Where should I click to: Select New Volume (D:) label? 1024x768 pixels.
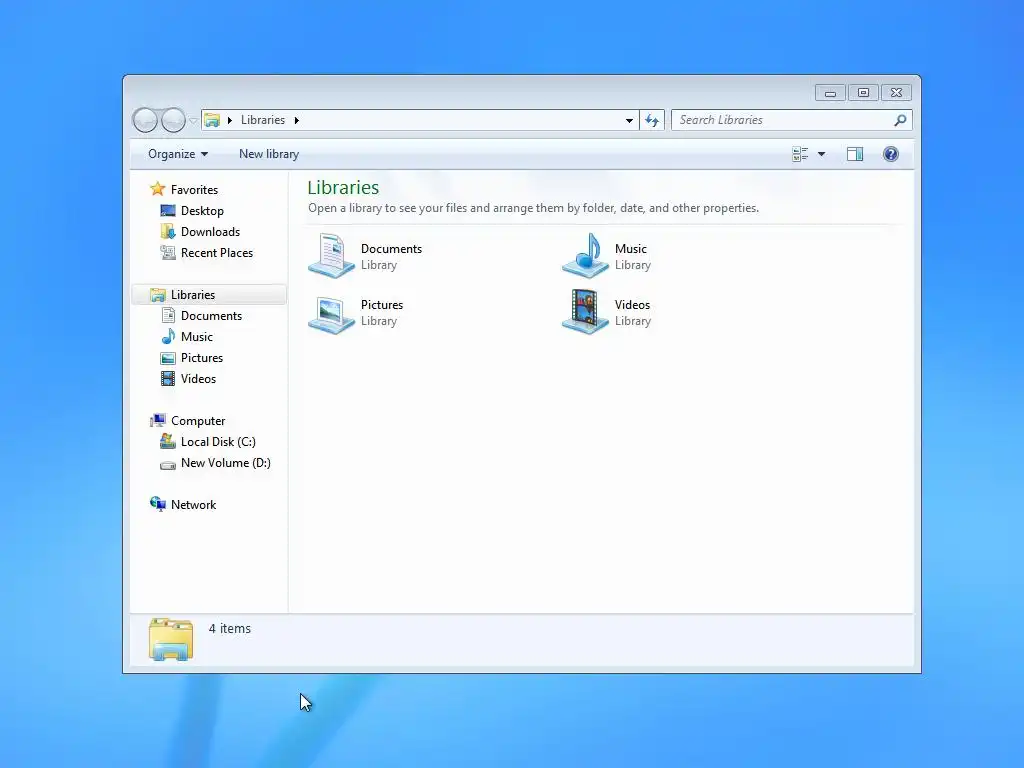pyautogui.click(x=226, y=463)
